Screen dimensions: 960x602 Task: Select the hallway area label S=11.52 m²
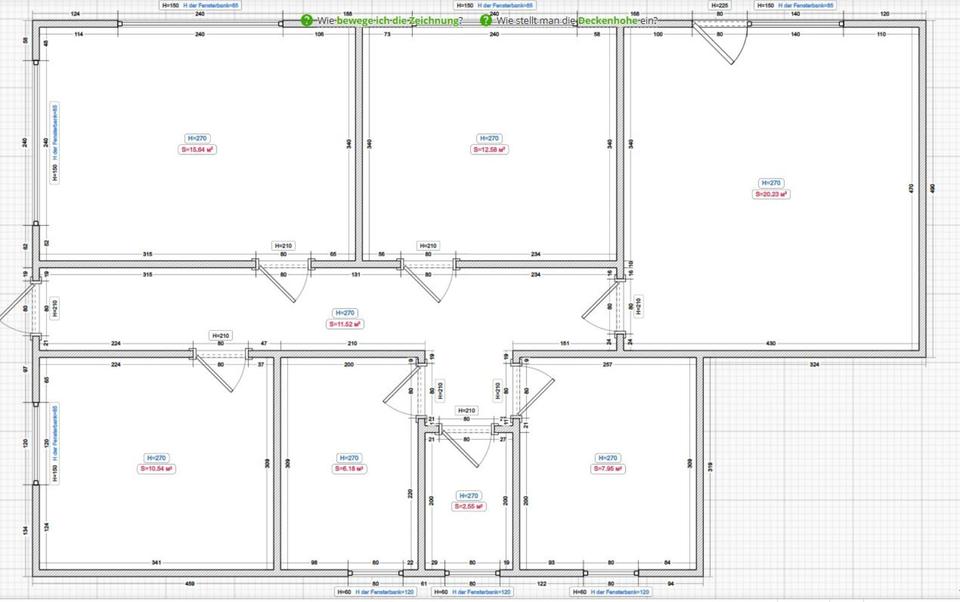344,324
